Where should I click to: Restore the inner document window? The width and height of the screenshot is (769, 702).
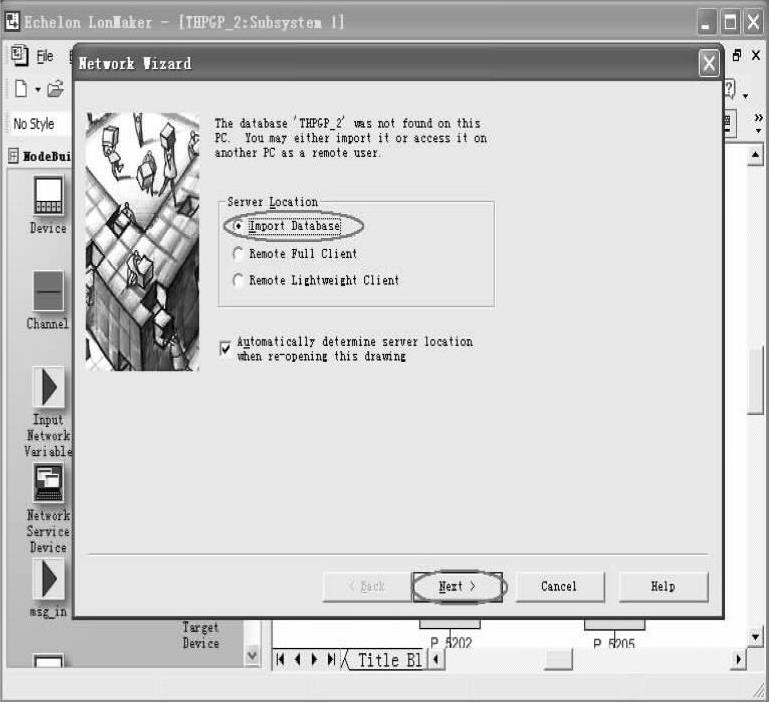click(736, 55)
